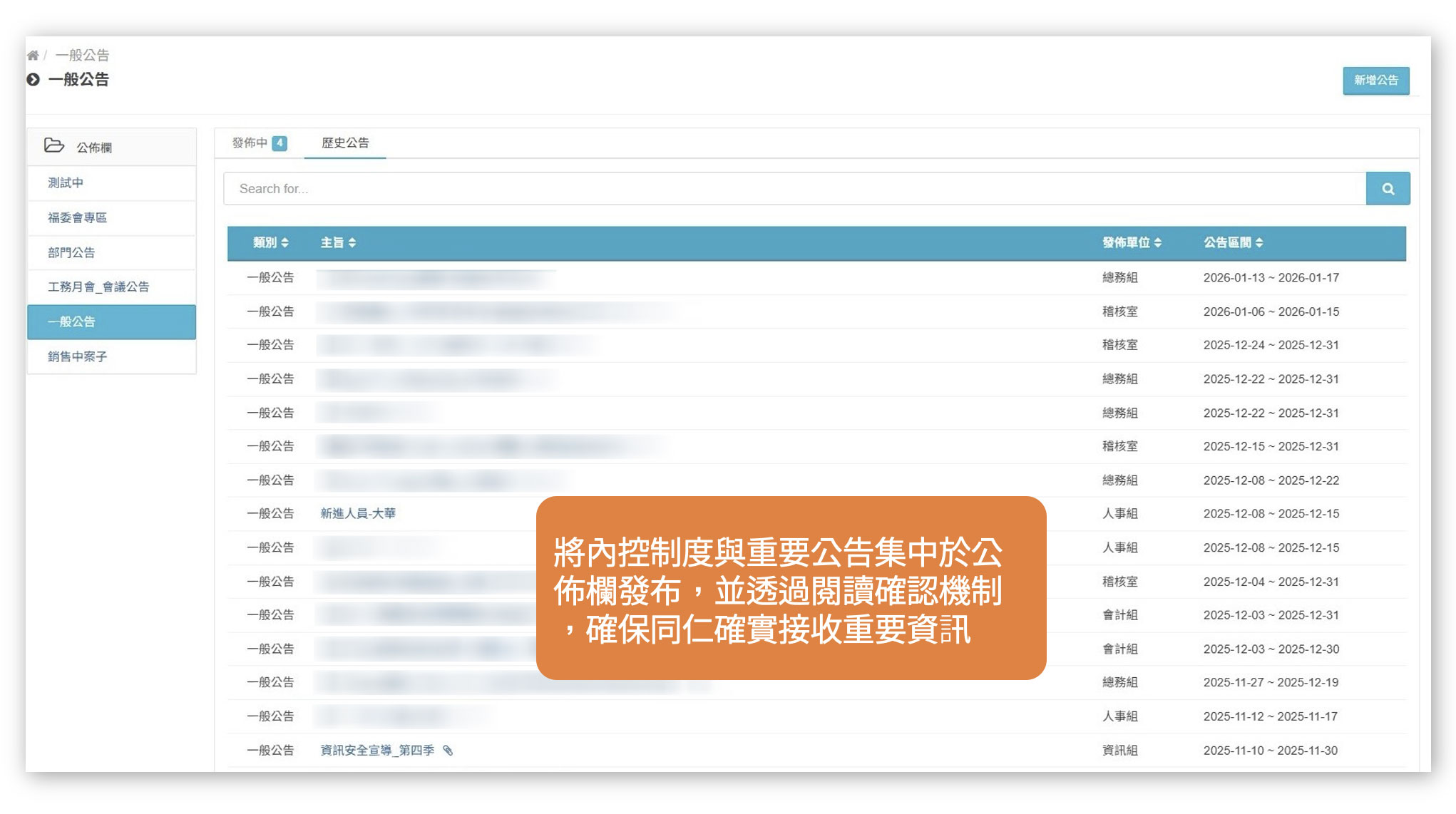Click the paperclip attachment icon on 資訊安全宣導 row

click(448, 751)
